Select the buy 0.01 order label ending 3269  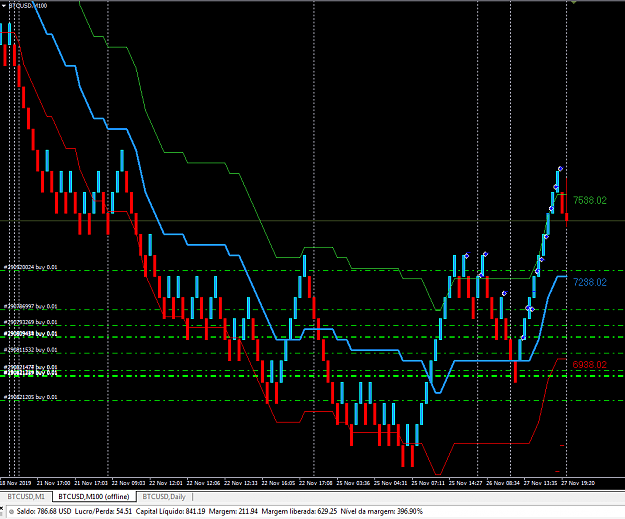31,322
